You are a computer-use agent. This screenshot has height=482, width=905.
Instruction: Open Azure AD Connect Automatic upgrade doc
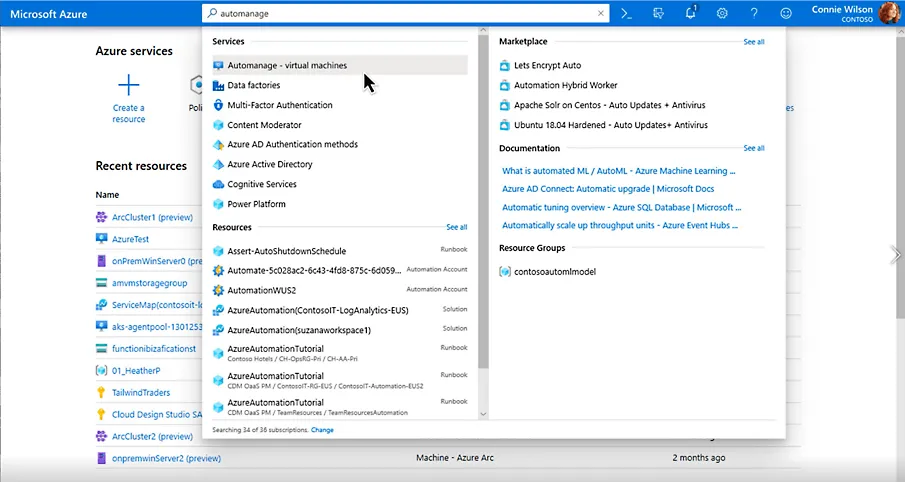click(608, 189)
